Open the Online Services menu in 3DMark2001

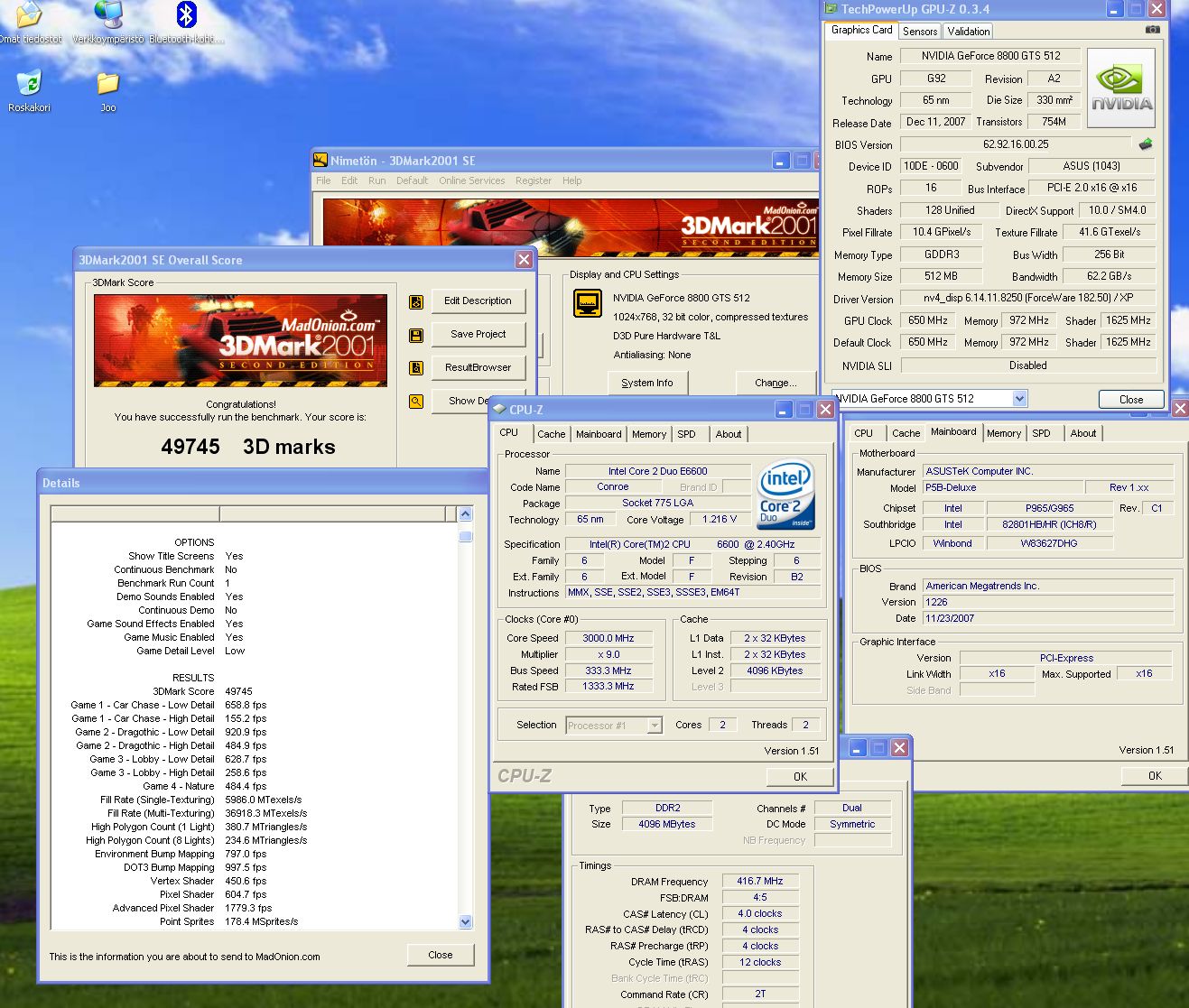click(471, 180)
